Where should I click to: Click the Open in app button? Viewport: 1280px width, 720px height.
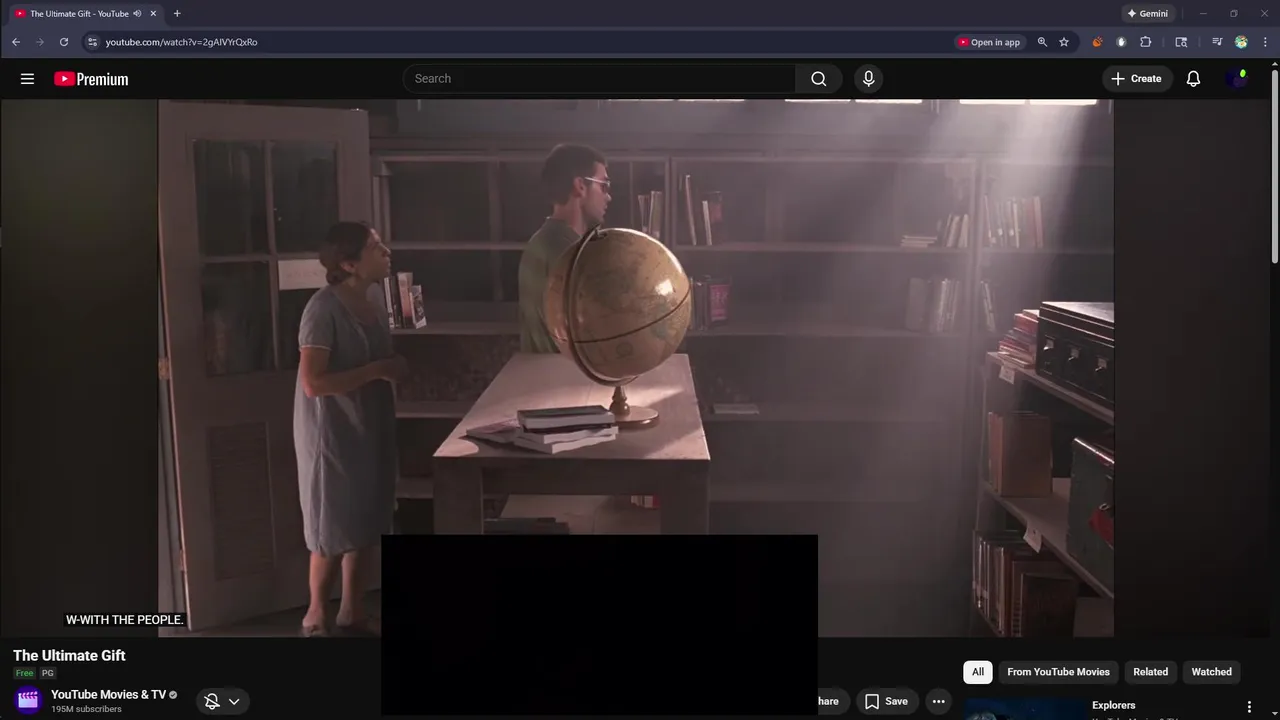[989, 42]
